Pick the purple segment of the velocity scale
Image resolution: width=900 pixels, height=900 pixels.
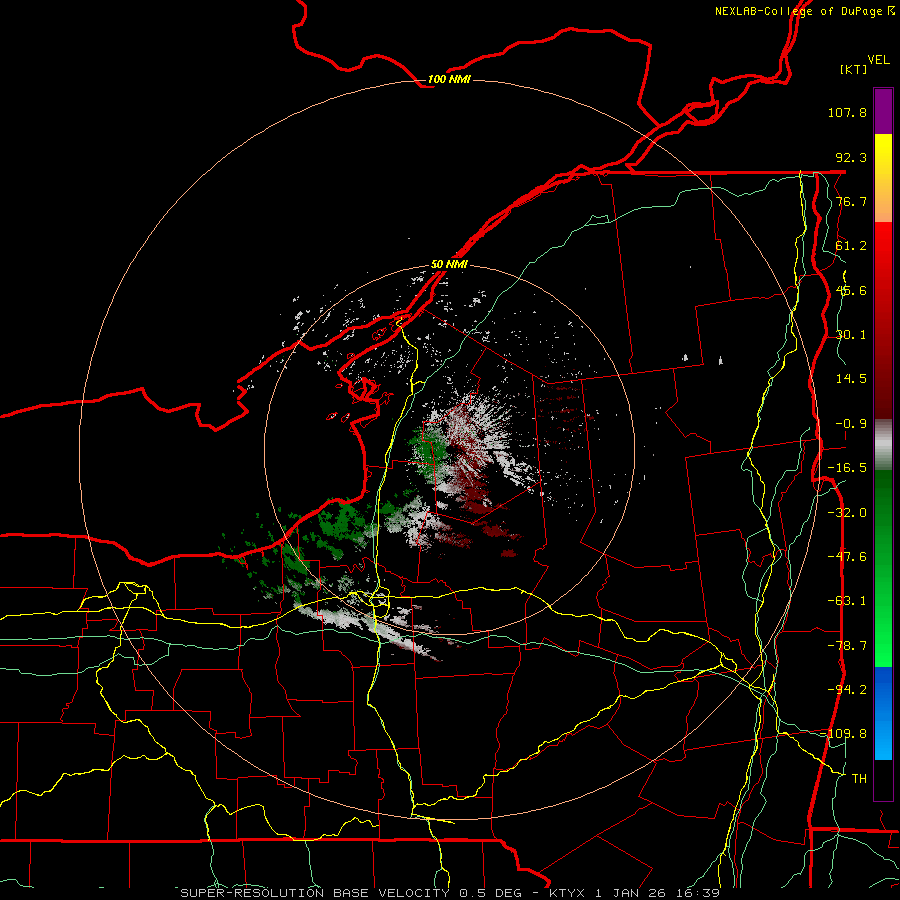pos(883,111)
